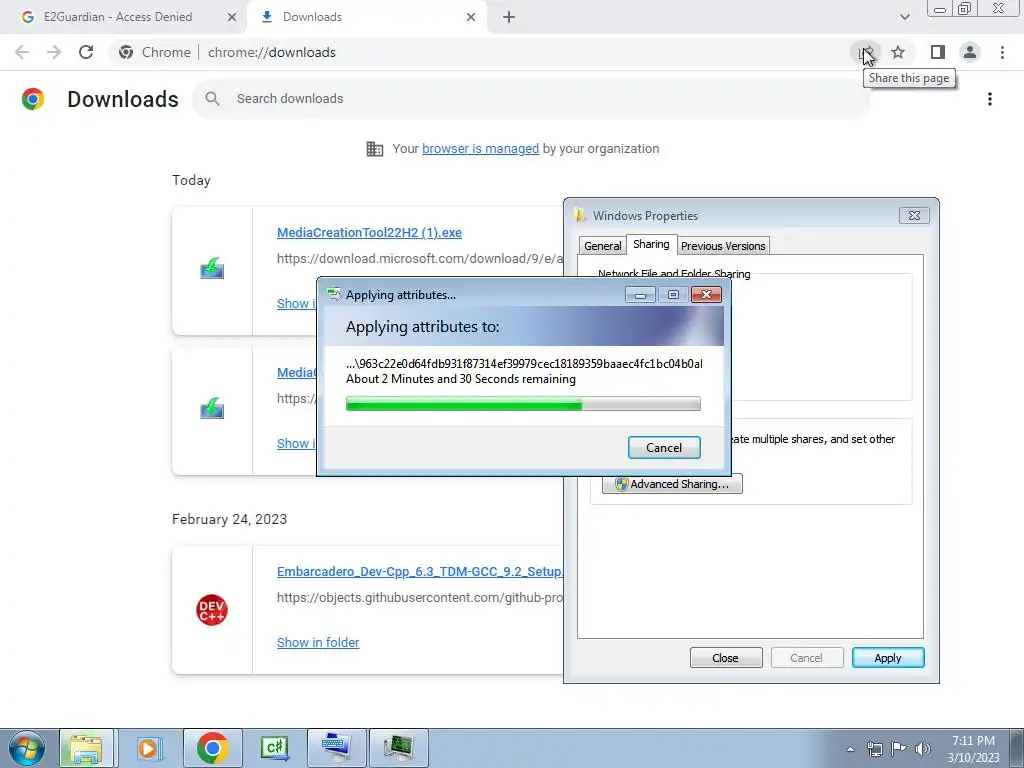Open the Chrome profile avatar
Viewport: 1024px width, 768px height.
pyautogui.click(x=970, y=52)
